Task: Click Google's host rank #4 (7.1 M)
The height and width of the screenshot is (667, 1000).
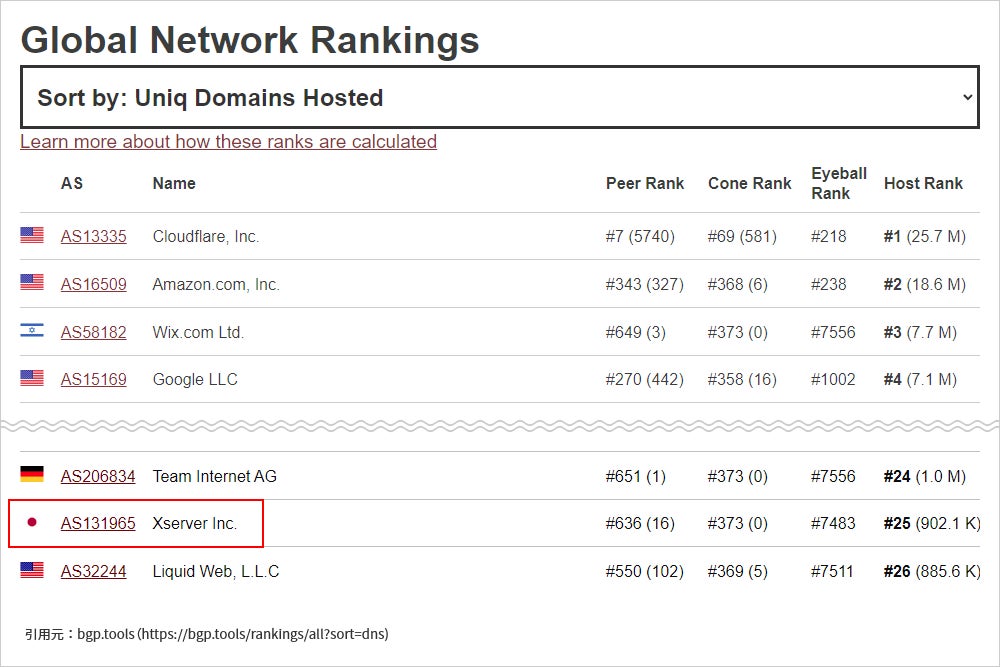Action: 920,379
